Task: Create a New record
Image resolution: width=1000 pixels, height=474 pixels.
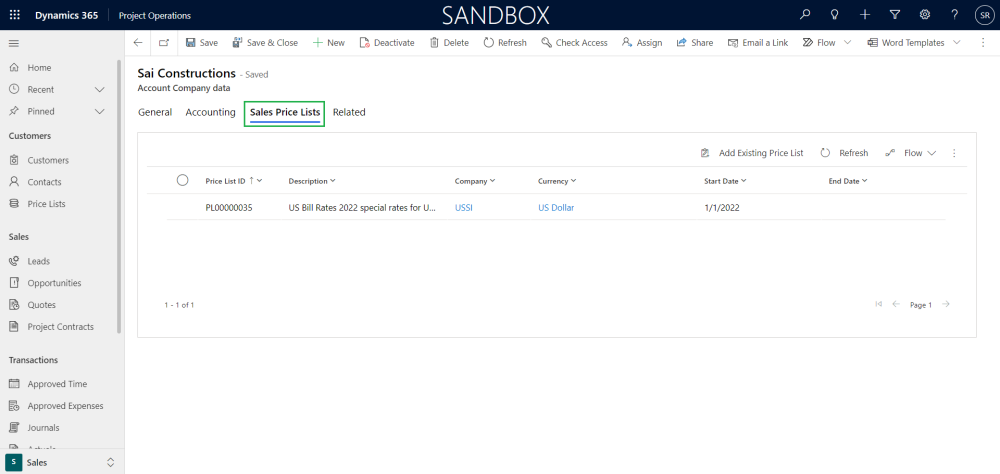Action: (328, 43)
